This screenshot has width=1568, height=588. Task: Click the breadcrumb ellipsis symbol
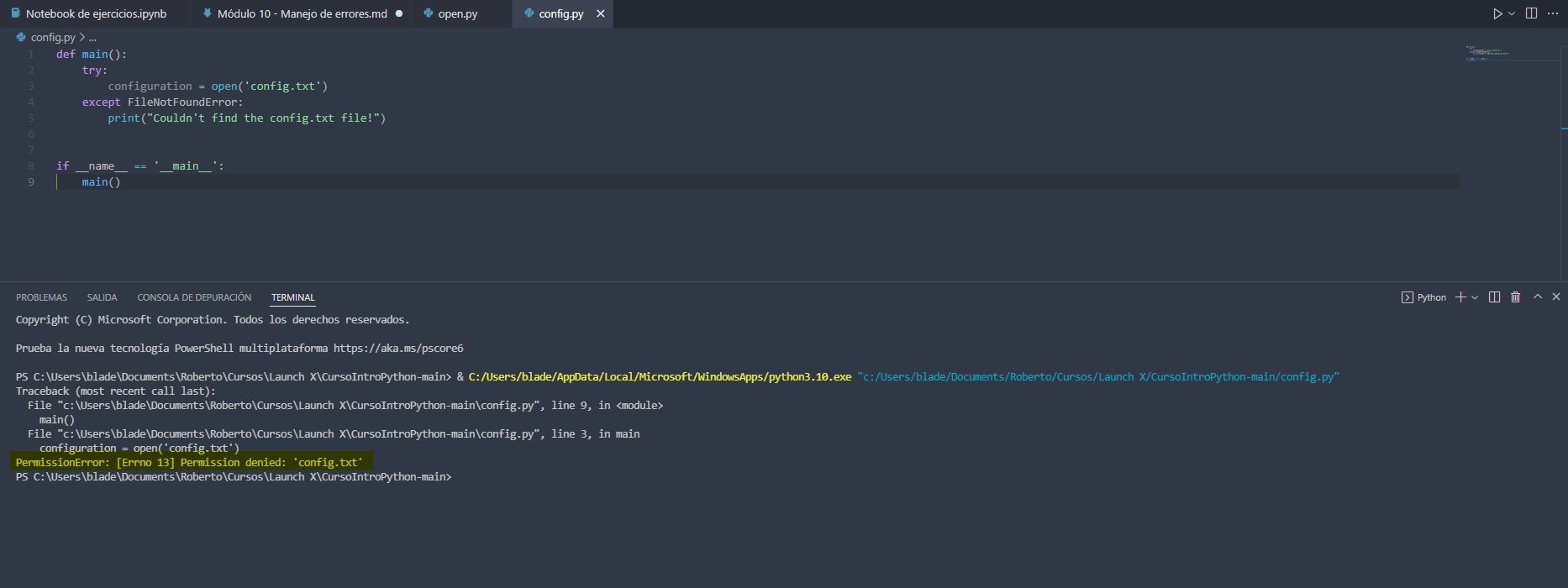click(92, 37)
